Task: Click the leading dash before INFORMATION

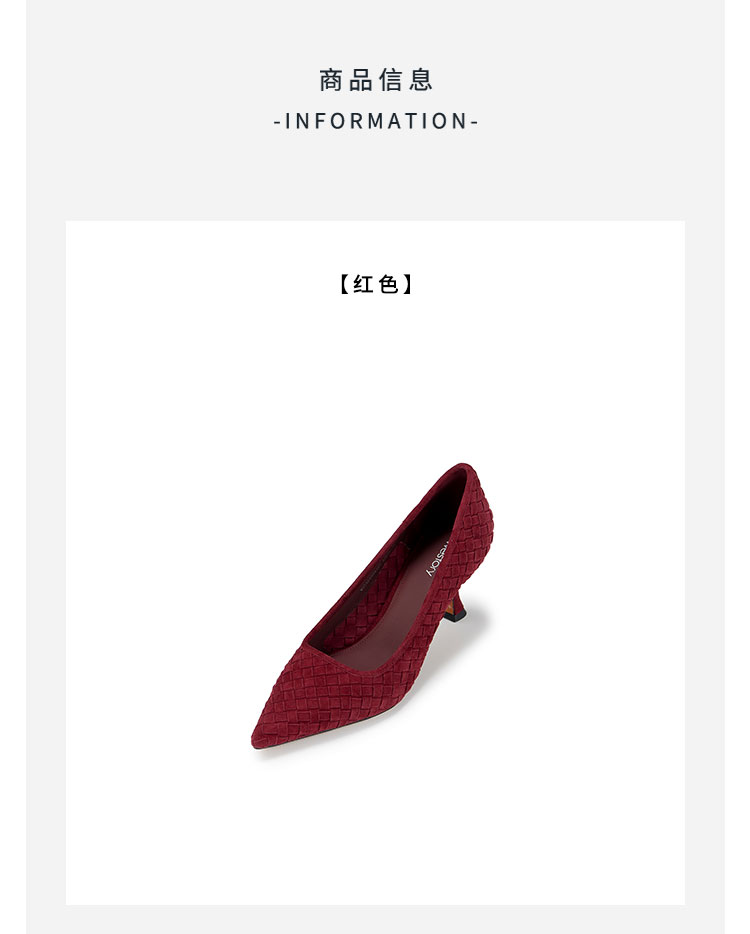Action: [277, 122]
